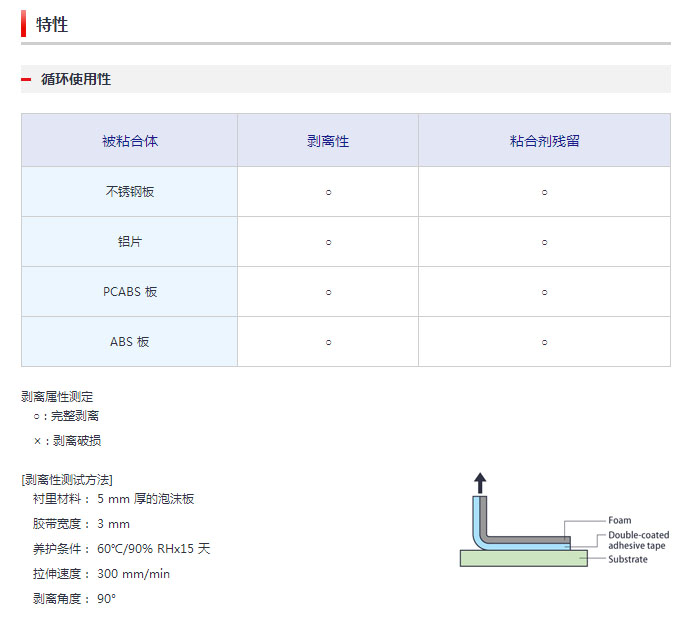Image resolution: width=694 pixels, height=620 pixels.
Task: Click the upward peel arrow in the diagram
Action: point(480,483)
